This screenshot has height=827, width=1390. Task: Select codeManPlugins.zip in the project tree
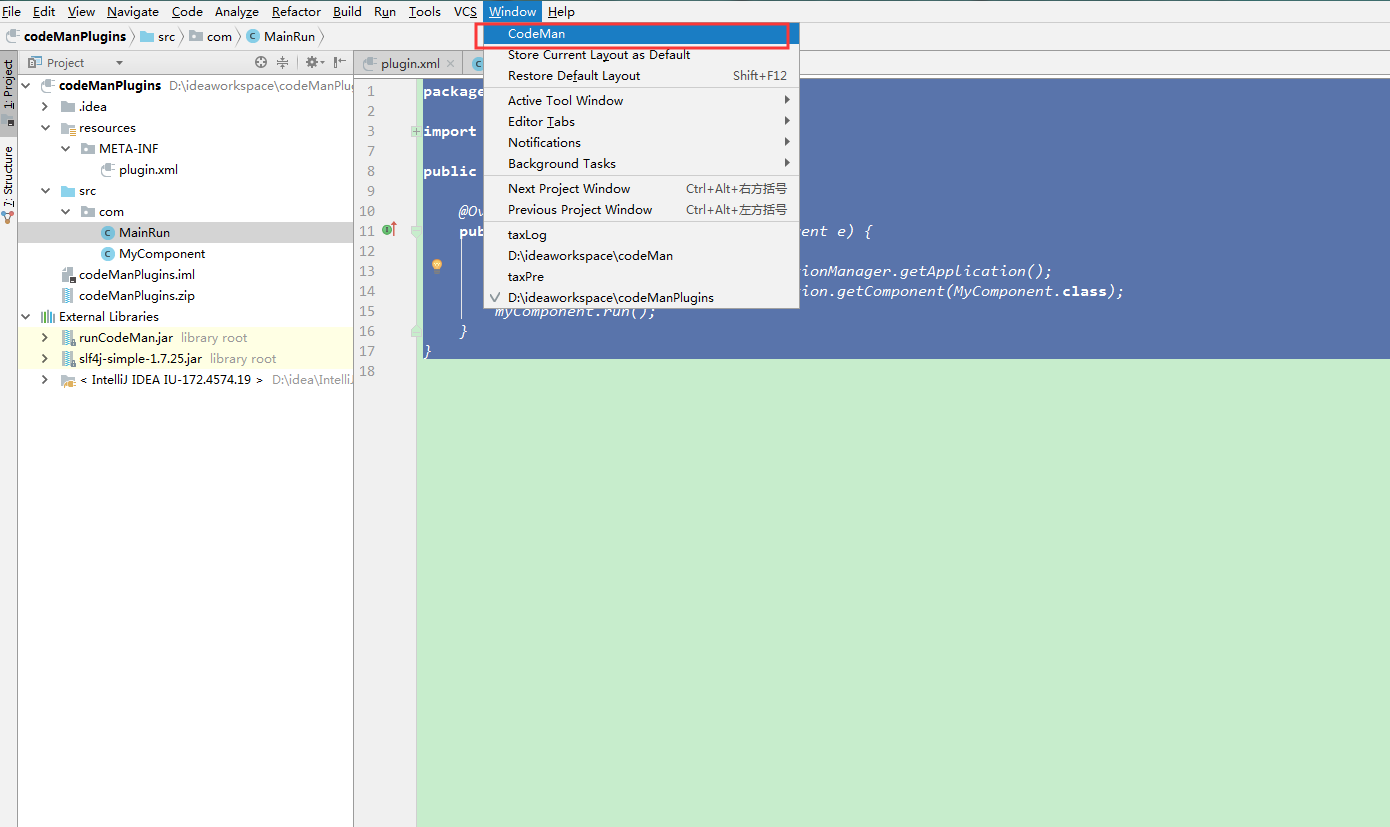[x=135, y=296]
